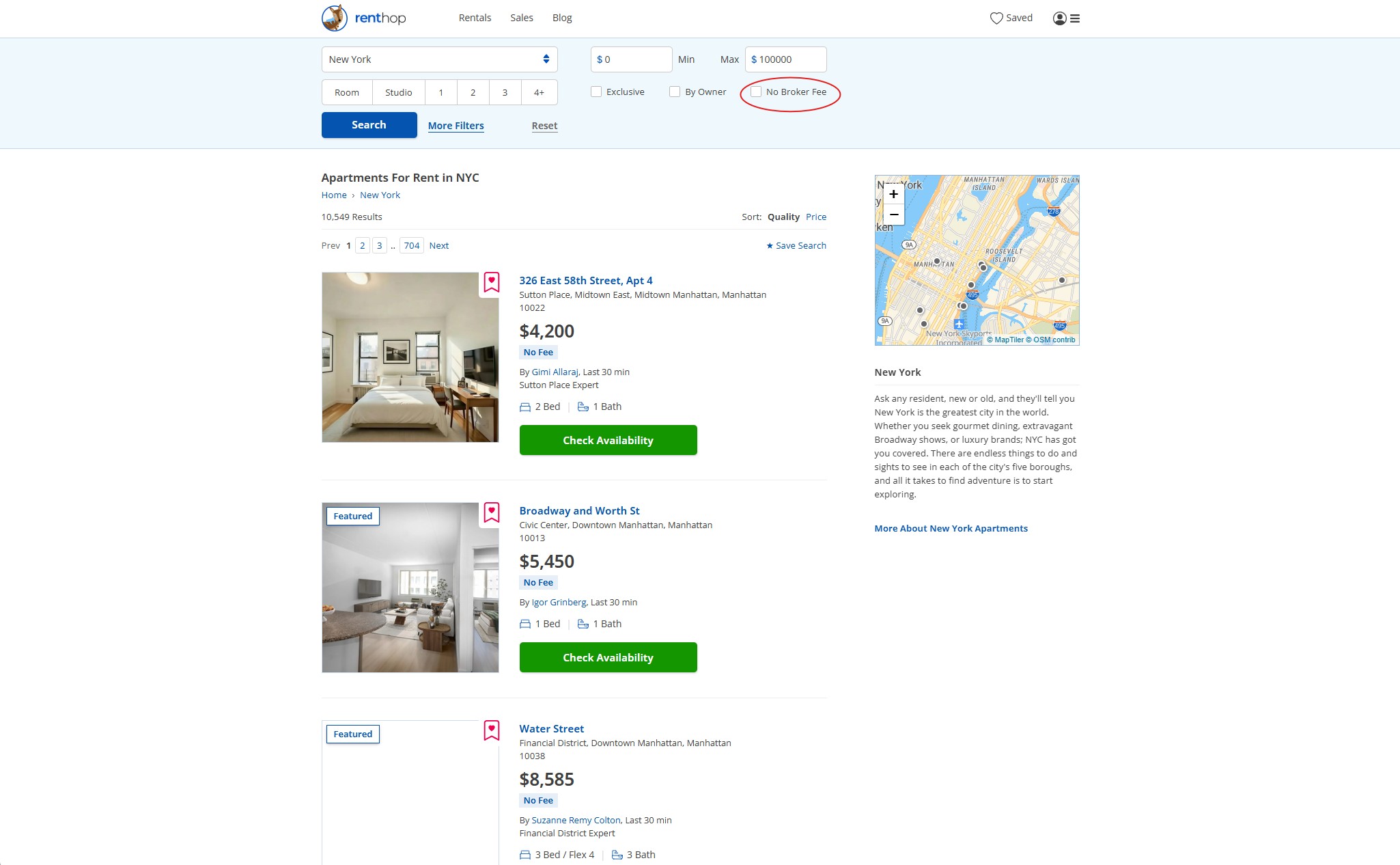Go to the Blog page
The width and height of the screenshot is (1400, 865).
pyautogui.click(x=562, y=18)
